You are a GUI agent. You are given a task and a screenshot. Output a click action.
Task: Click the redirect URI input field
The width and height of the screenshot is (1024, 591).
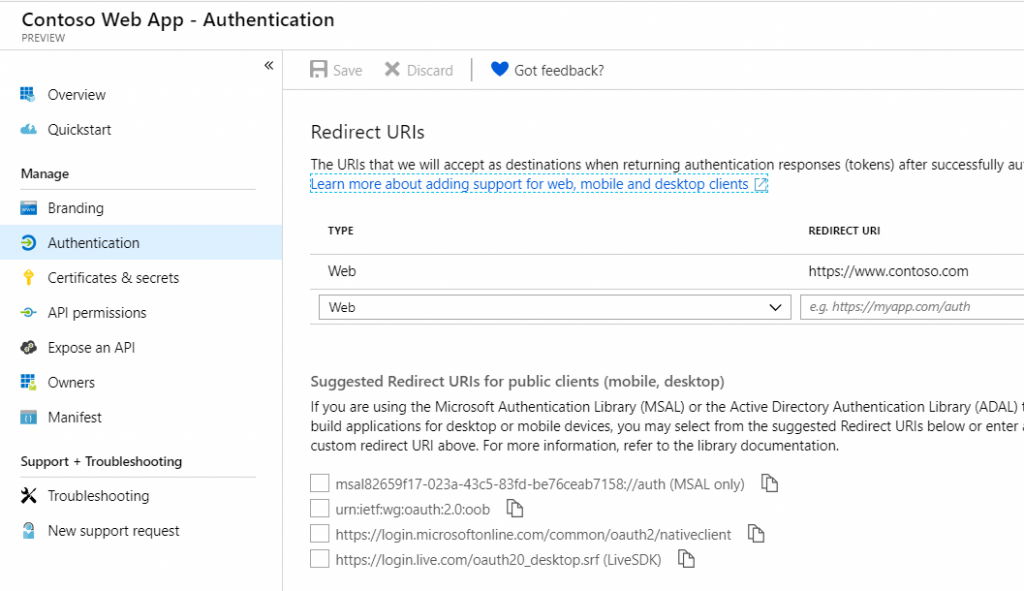coord(912,307)
